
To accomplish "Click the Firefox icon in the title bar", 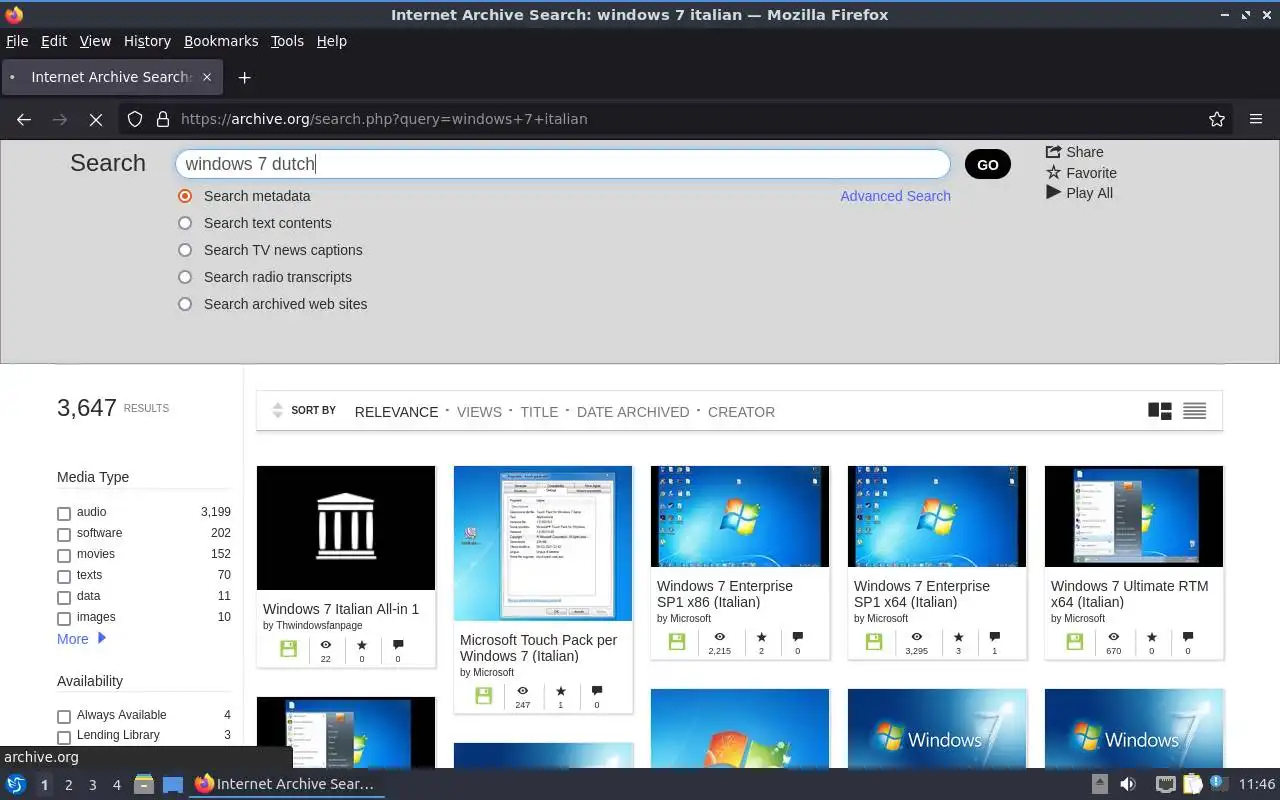I will (x=14, y=15).
